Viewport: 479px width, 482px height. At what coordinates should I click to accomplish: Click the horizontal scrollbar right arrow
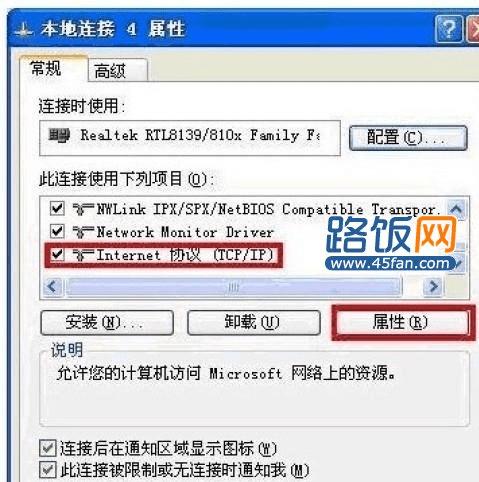[433, 286]
